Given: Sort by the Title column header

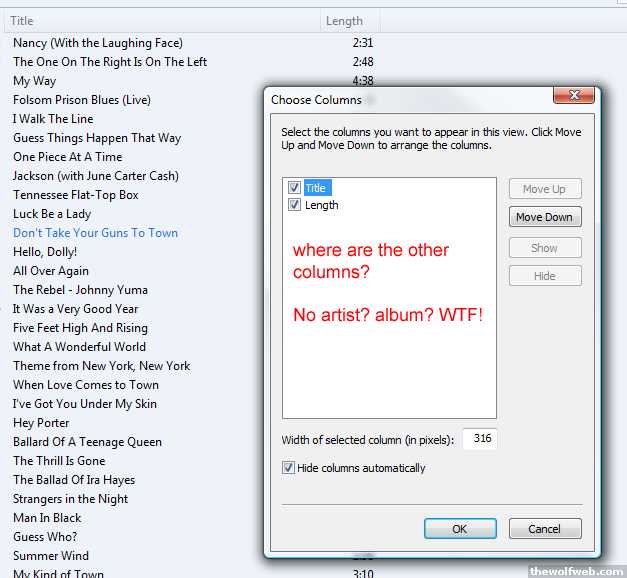Looking at the screenshot, I should coord(162,21).
